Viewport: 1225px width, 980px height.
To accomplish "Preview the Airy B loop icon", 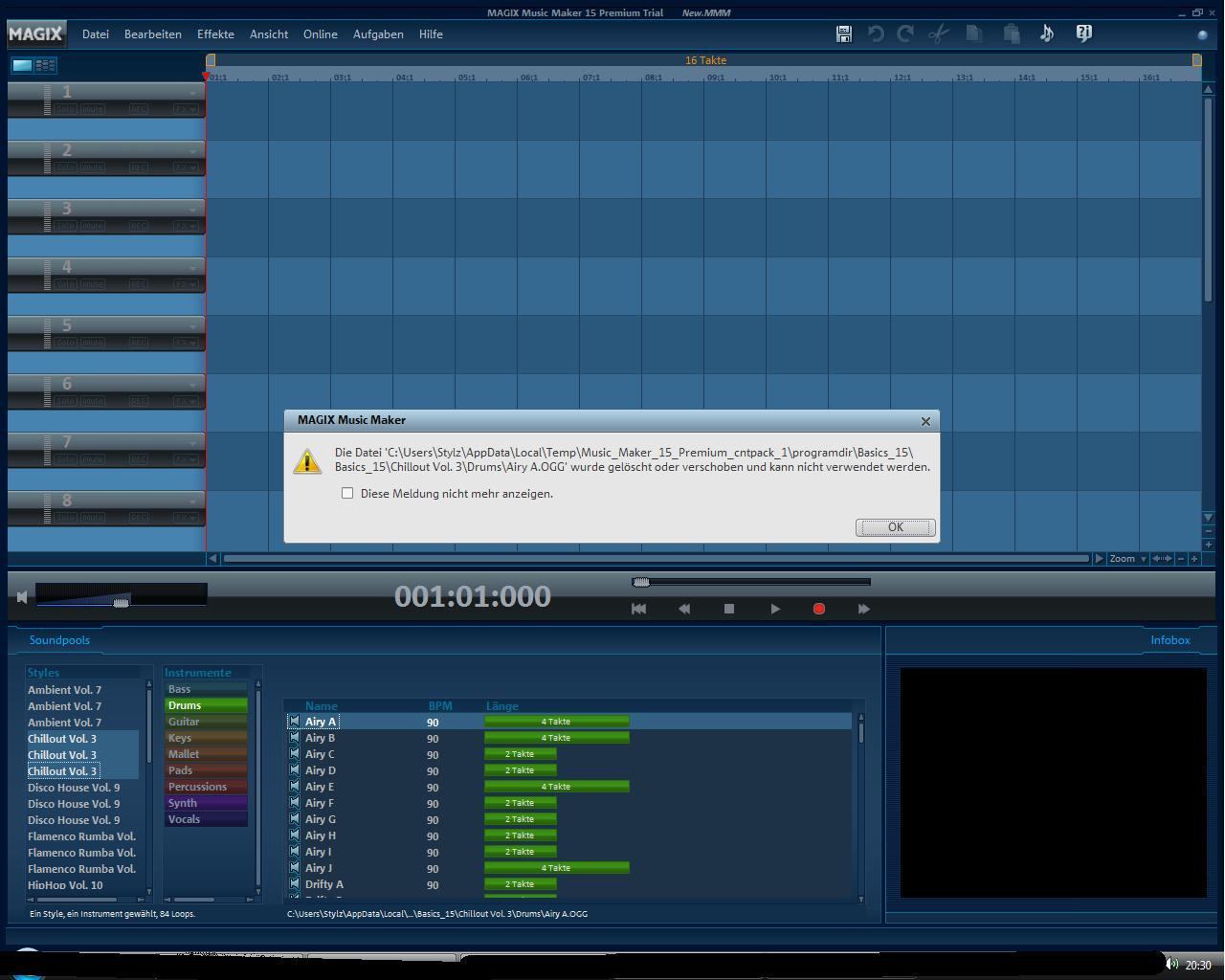I will [x=294, y=738].
